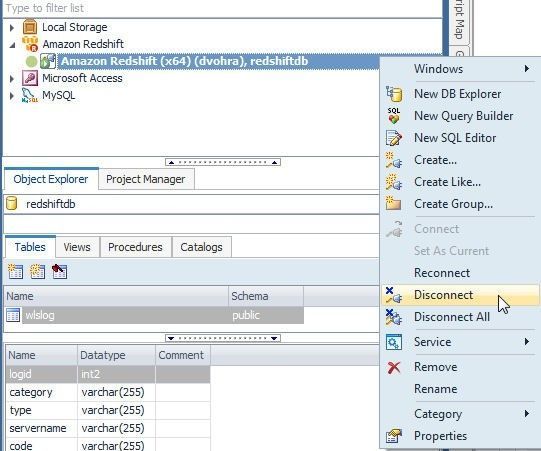
Task: Collapse the Amazon Redshift tree node
Action: point(12,45)
